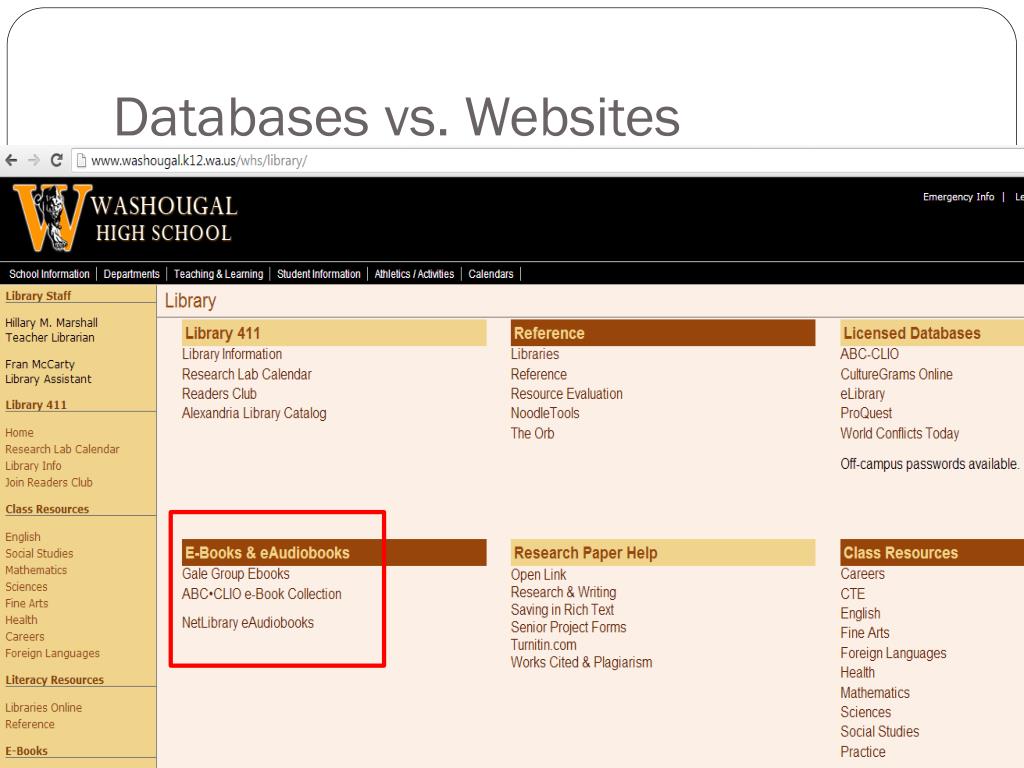Open Sciences in the left sidebar

[26, 586]
